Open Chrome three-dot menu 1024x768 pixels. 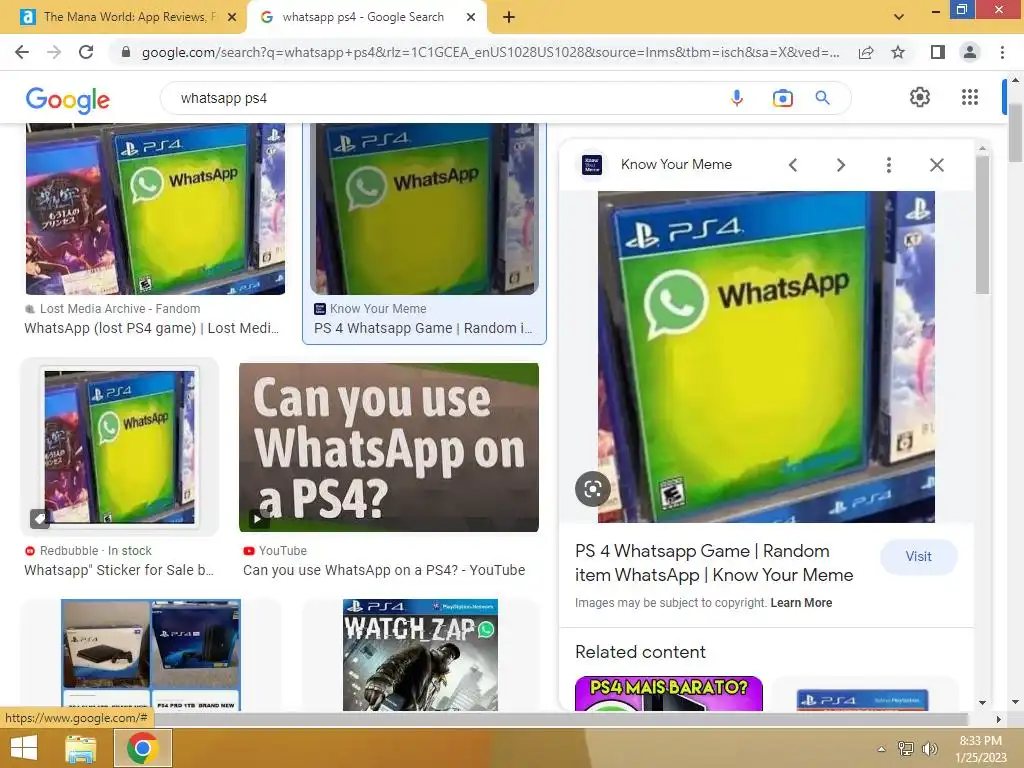(1002, 52)
